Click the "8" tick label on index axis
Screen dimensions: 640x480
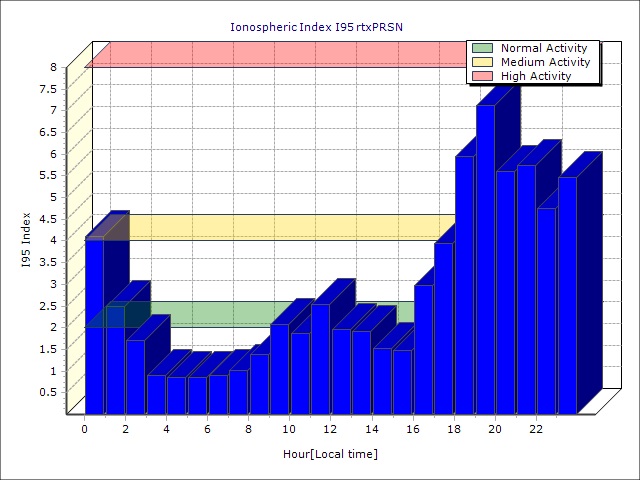(x=54, y=68)
